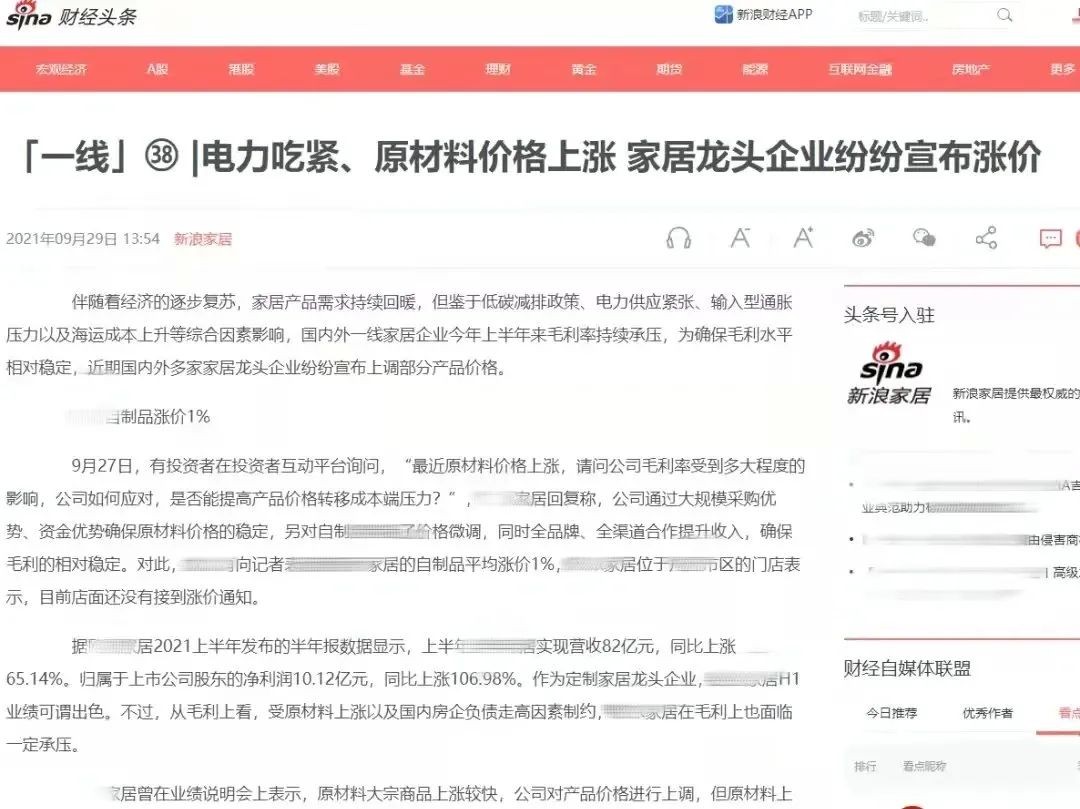Click the date 2021年09月29日 13:54
Viewport: 1080px width, 809px height.
point(83,239)
